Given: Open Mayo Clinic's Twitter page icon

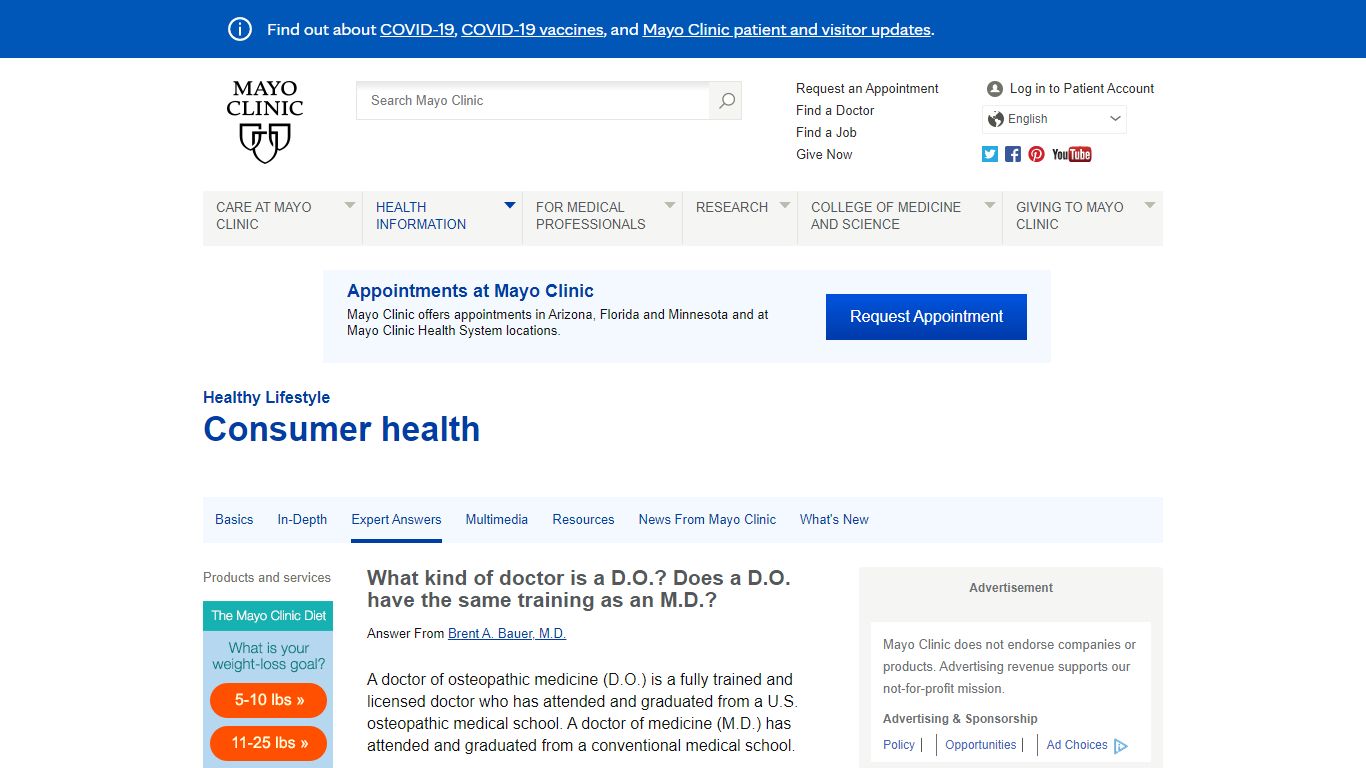Looking at the screenshot, I should tap(990, 154).
